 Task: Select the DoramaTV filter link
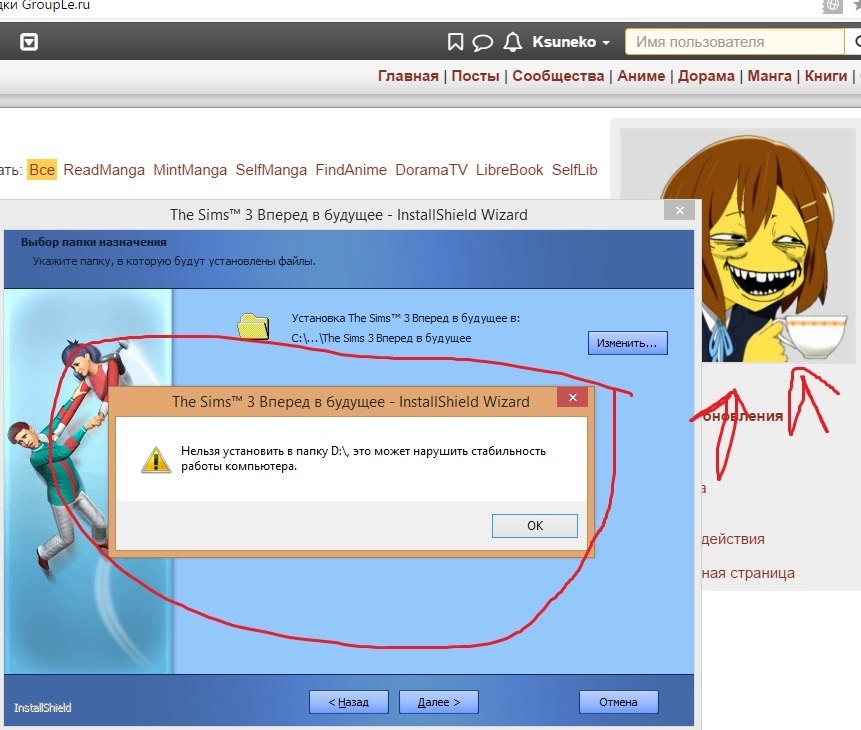click(431, 170)
